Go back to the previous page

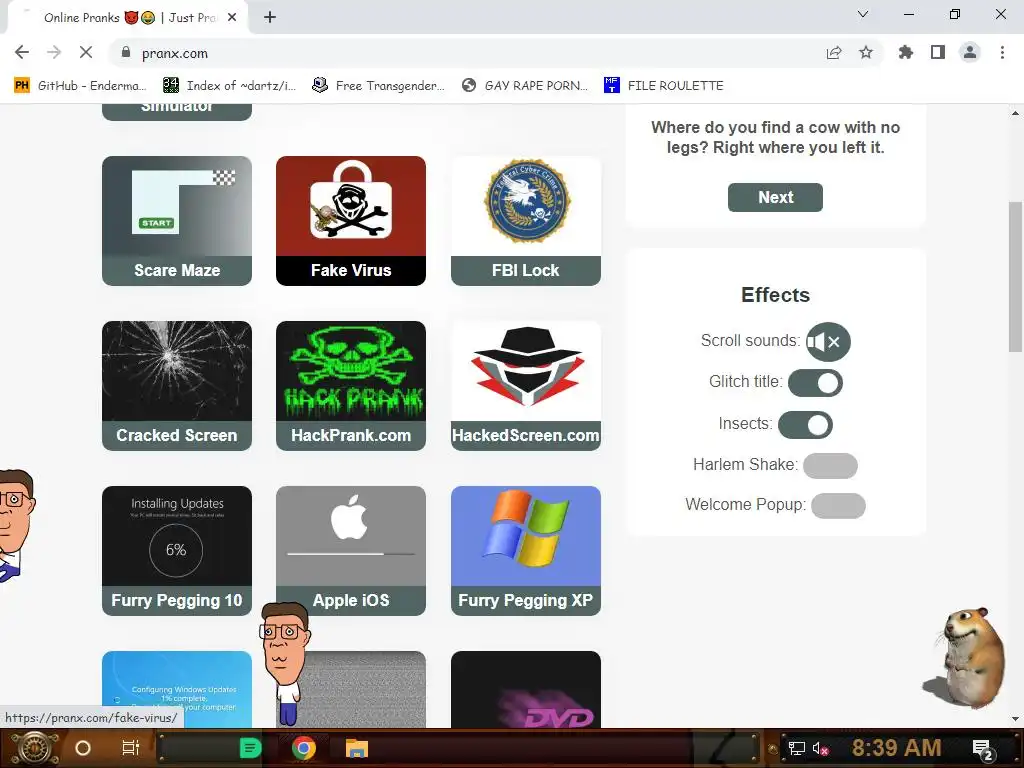[x=22, y=52]
